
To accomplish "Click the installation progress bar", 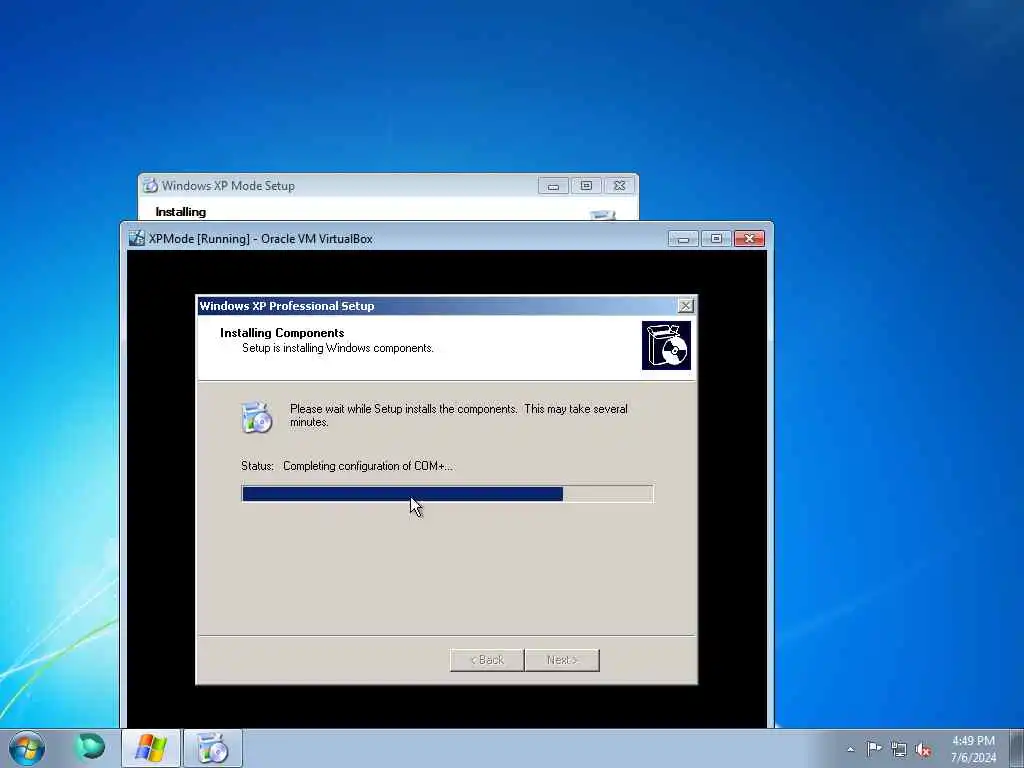I will click(447, 494).
